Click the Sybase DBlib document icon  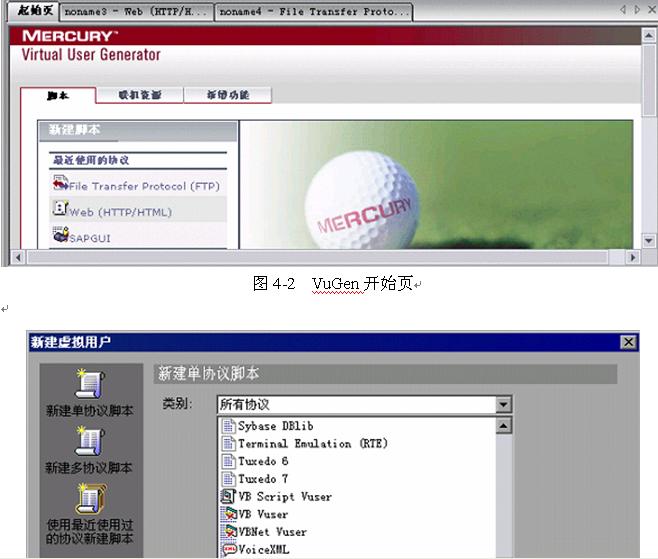click(x=228, y=426)
